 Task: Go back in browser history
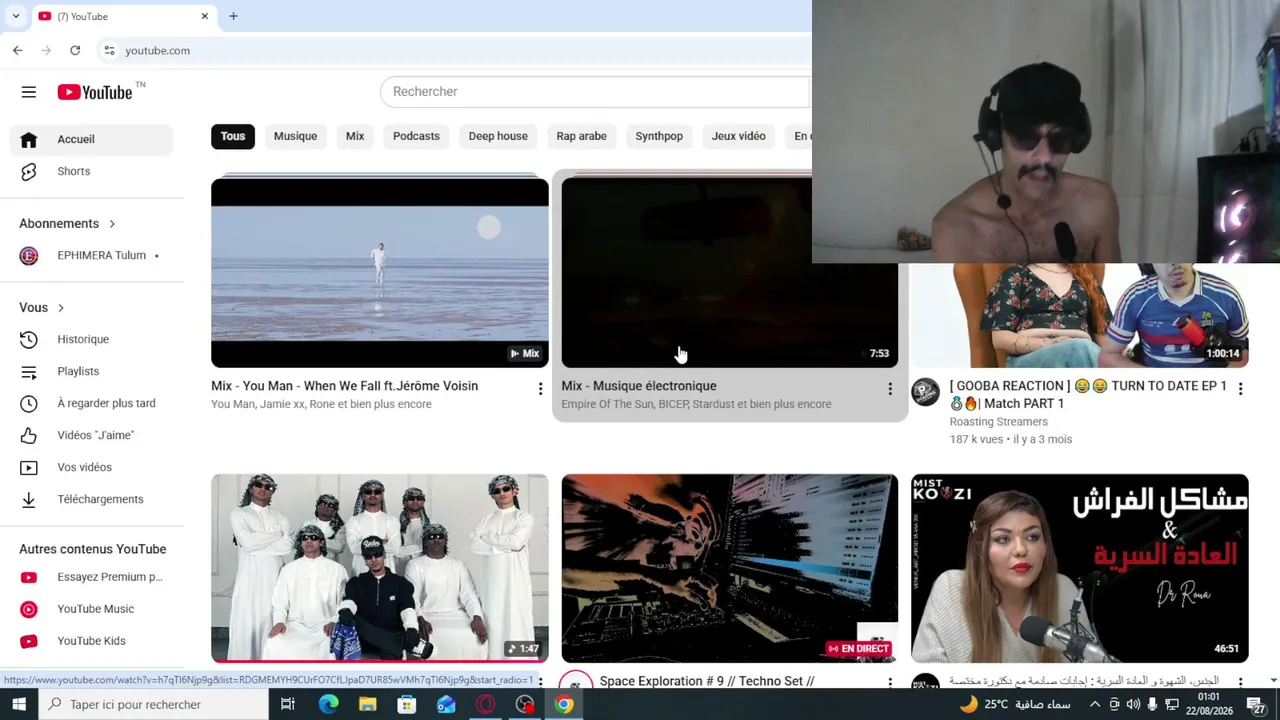click(17, 50)
